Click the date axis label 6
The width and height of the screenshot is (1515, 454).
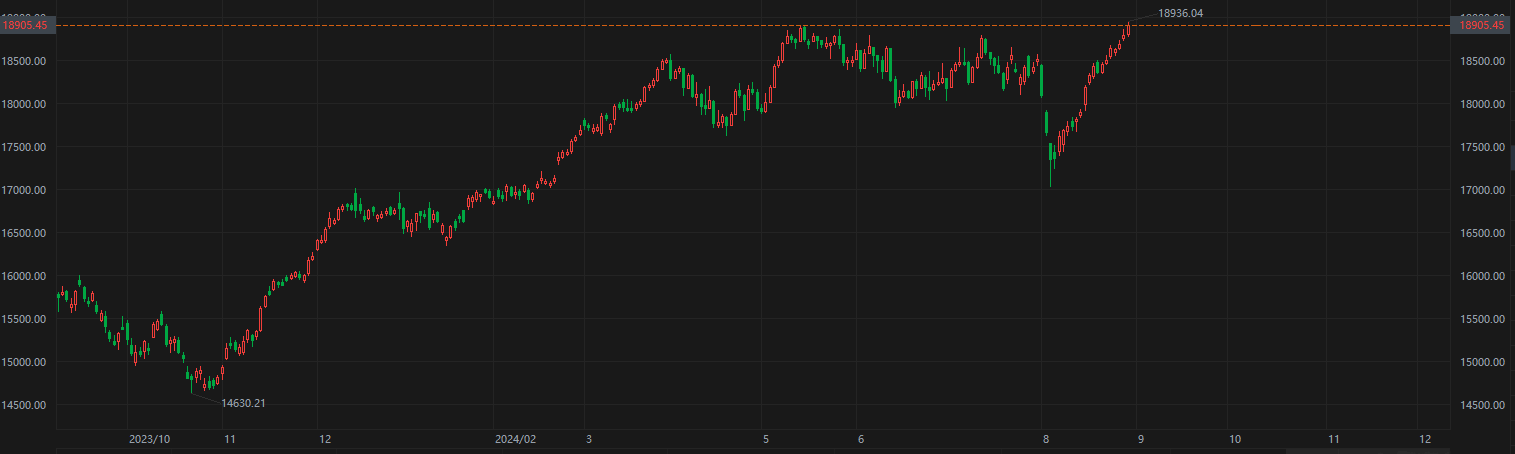click(860, 439)
